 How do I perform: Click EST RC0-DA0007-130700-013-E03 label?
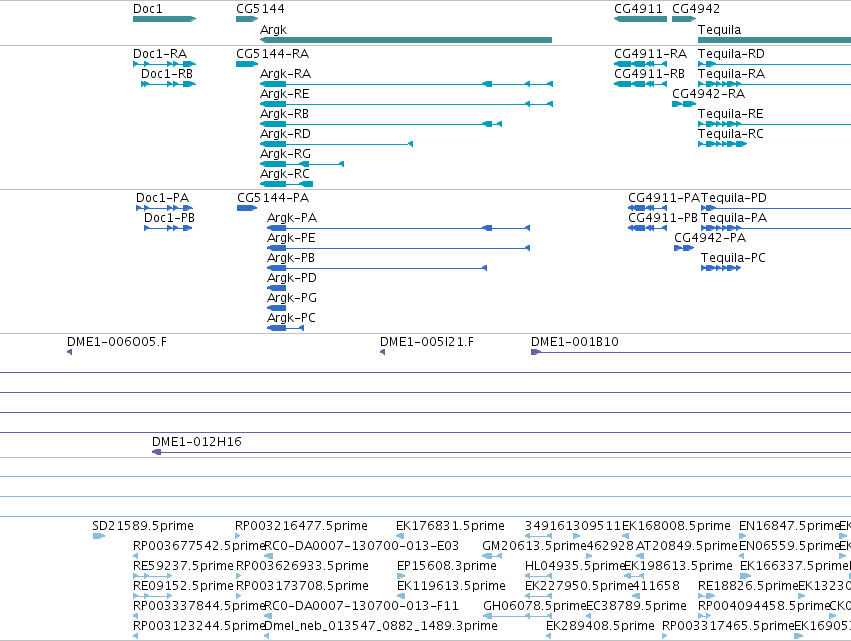(x=361, y=546)
